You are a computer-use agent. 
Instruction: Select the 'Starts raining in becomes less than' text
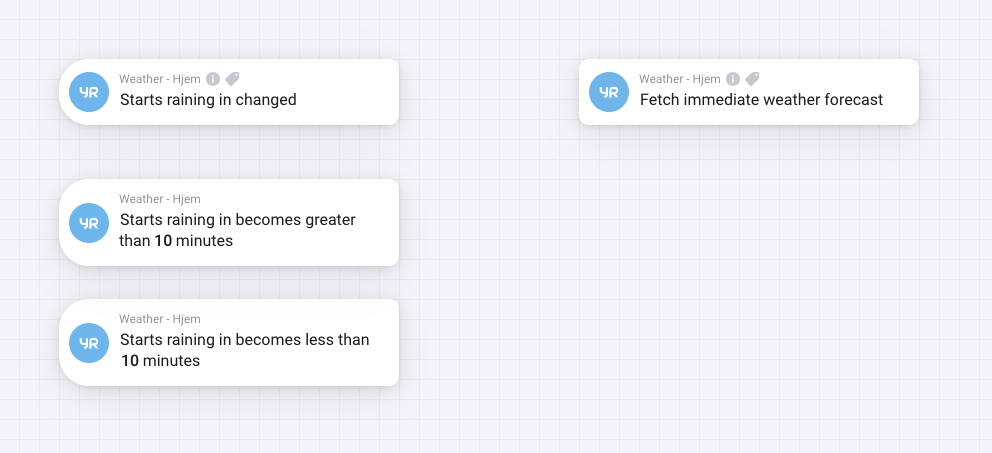pos(244,340)
